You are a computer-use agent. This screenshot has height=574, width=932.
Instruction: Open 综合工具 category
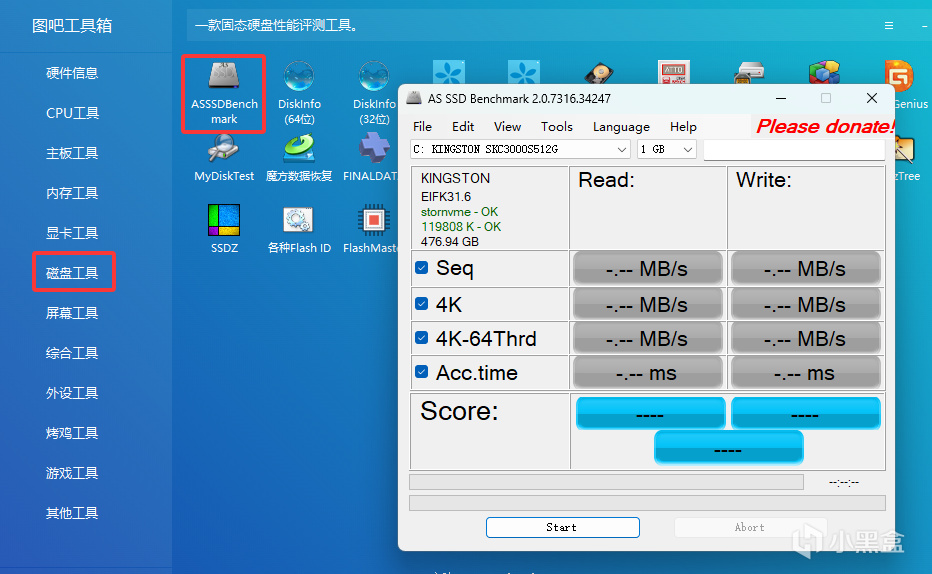click(72, 353)
